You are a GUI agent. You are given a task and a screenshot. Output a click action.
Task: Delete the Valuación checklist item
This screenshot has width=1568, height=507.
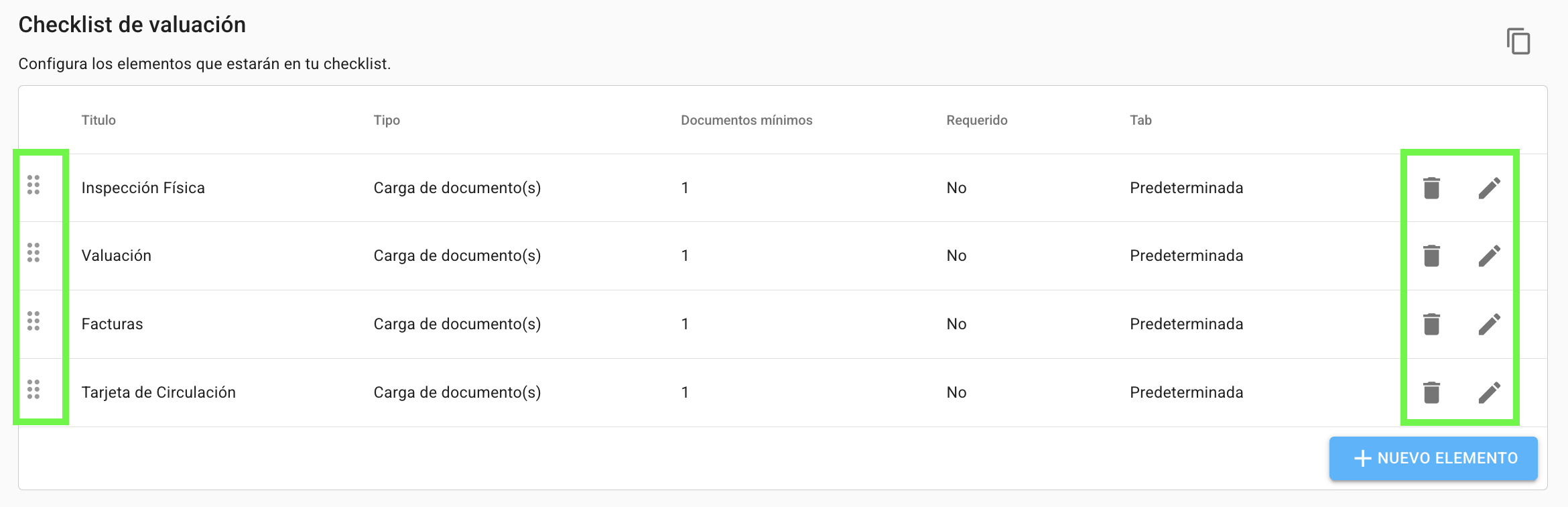point(1431,256)
